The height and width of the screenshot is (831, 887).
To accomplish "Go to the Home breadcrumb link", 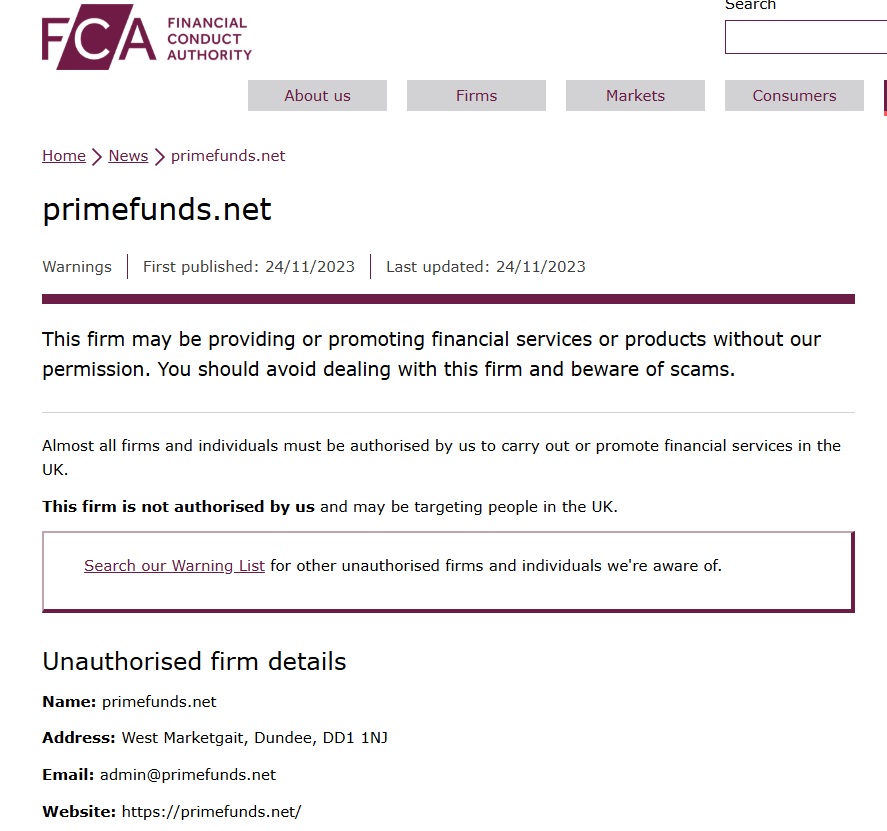I will (64, 156).
